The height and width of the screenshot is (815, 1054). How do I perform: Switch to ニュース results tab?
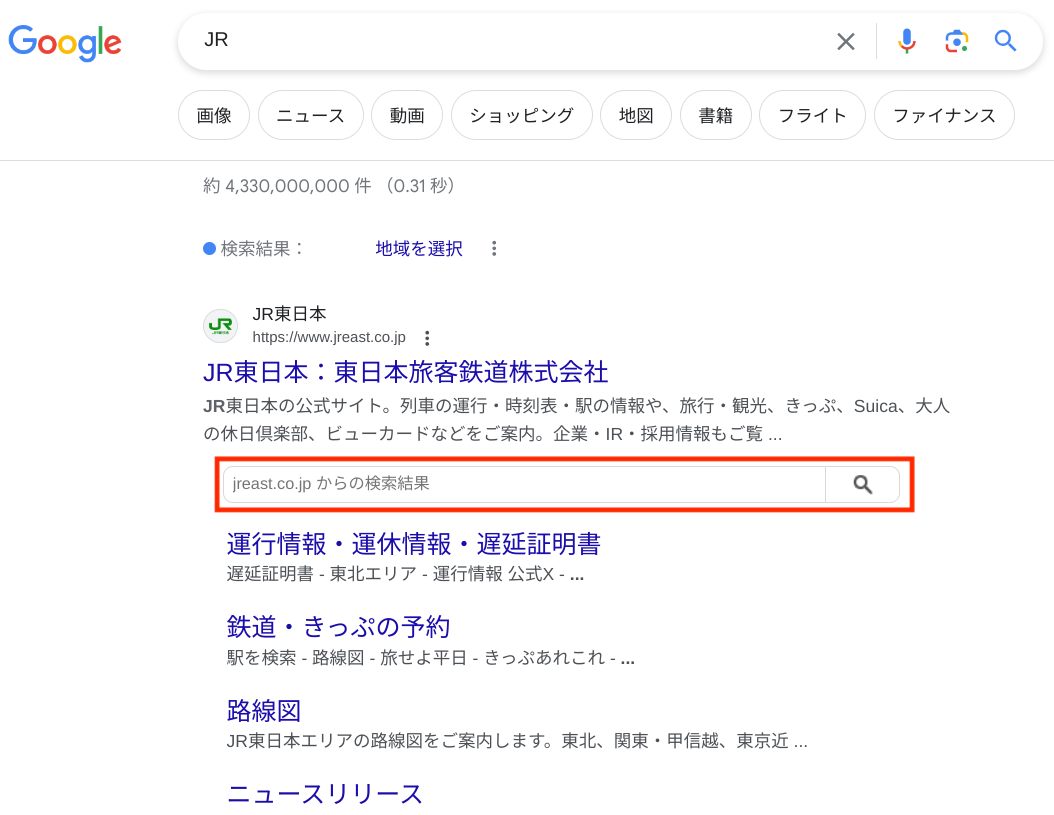[311, 116]
